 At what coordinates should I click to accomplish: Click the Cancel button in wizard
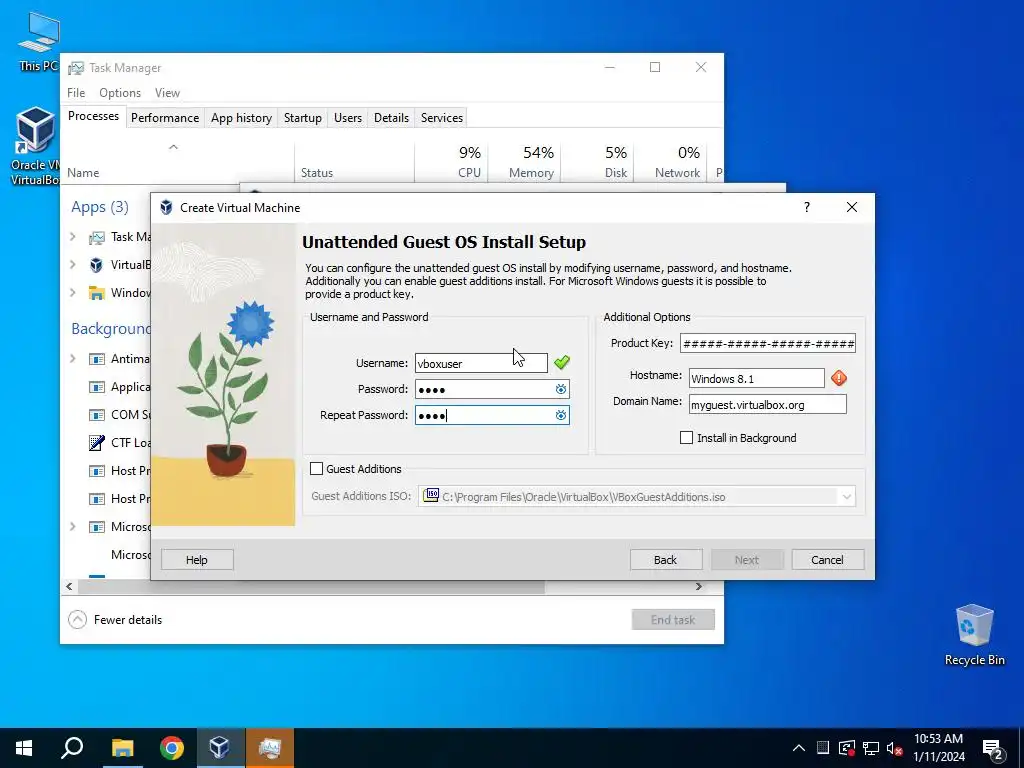(827, 560)
